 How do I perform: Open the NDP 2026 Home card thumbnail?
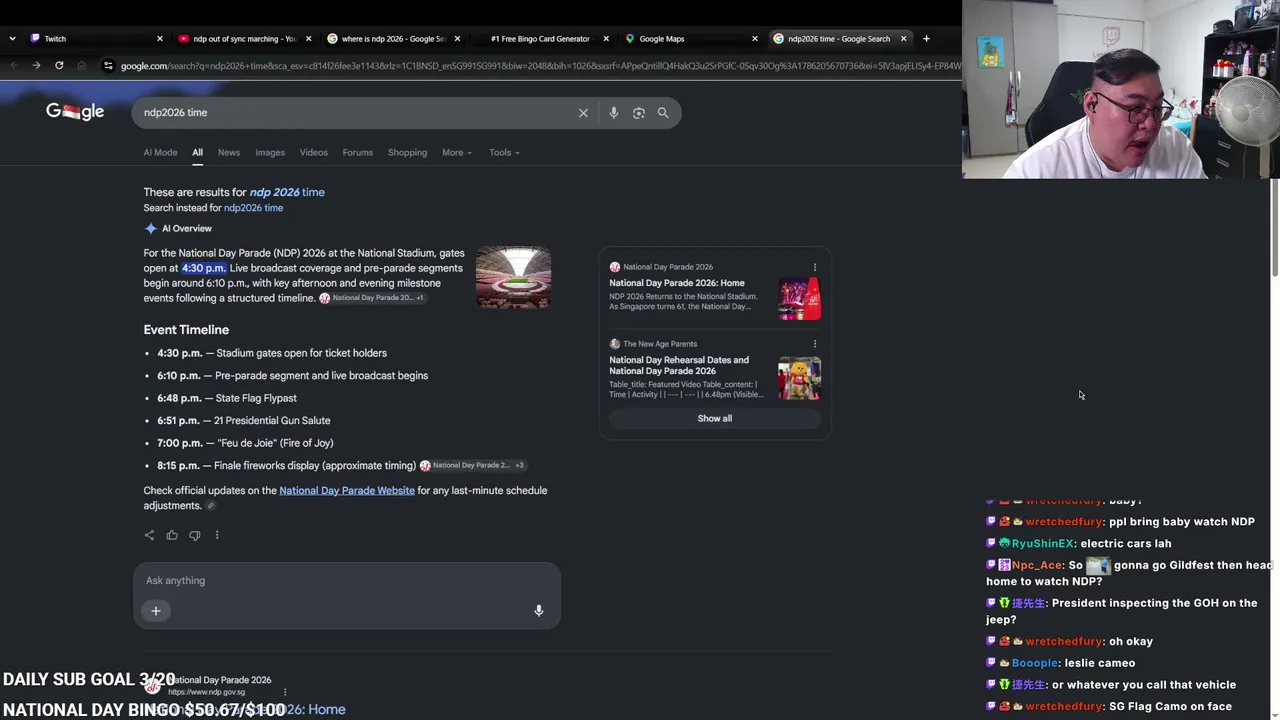800,299
